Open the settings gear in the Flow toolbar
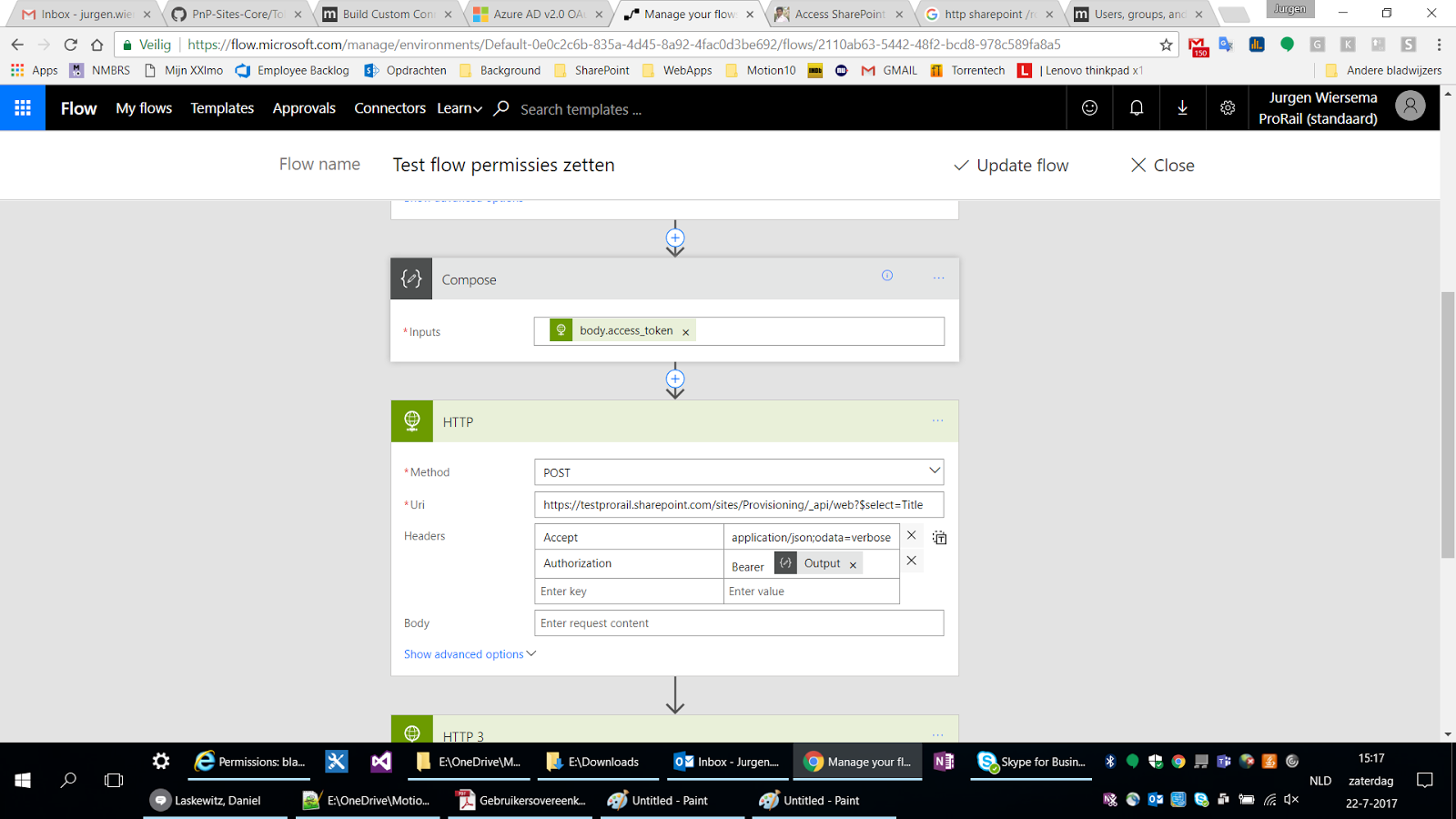The width and height of the screenshot is (1456, 819). click(x=1227, y=107)
